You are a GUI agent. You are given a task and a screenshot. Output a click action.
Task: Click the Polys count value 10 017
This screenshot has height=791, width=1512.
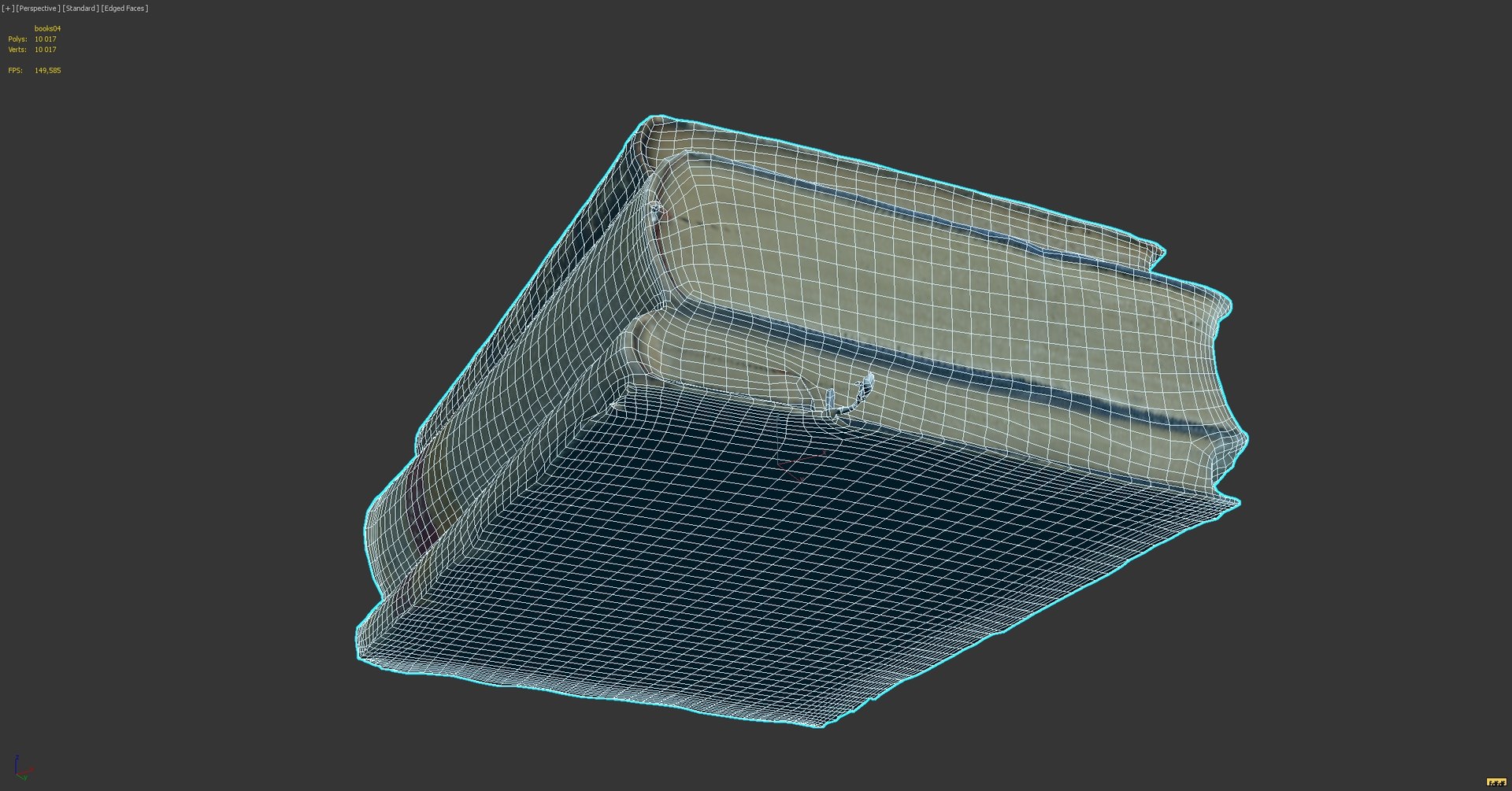pyautogui.click(x=45, y=39)
